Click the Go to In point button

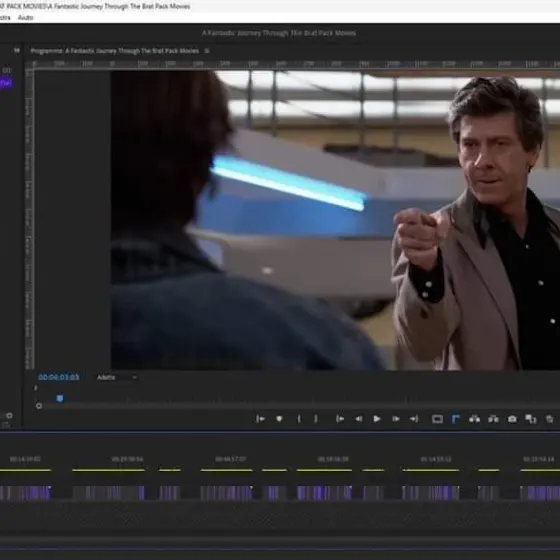click(x=340, y=419)
